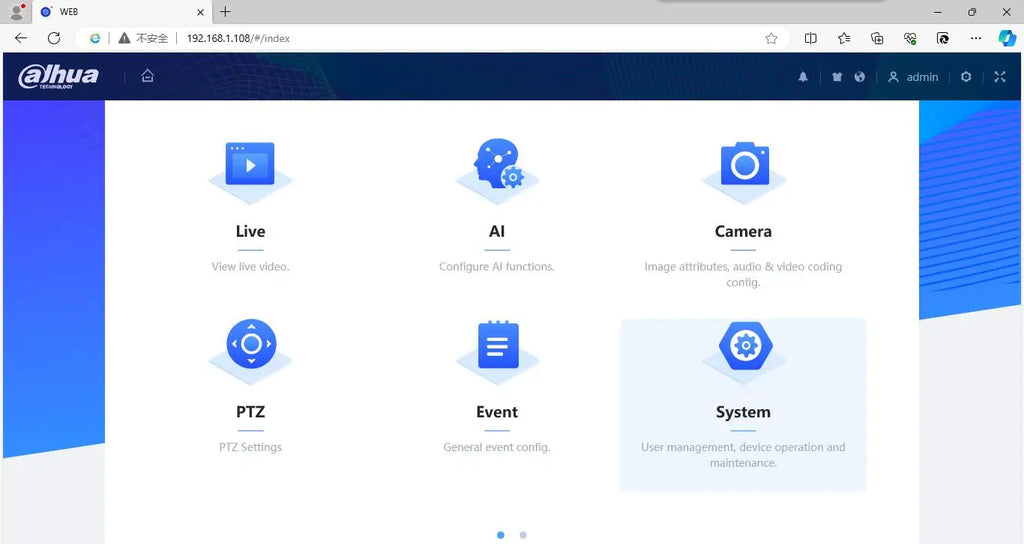Add page to favorites star icon

pos(771,39)
